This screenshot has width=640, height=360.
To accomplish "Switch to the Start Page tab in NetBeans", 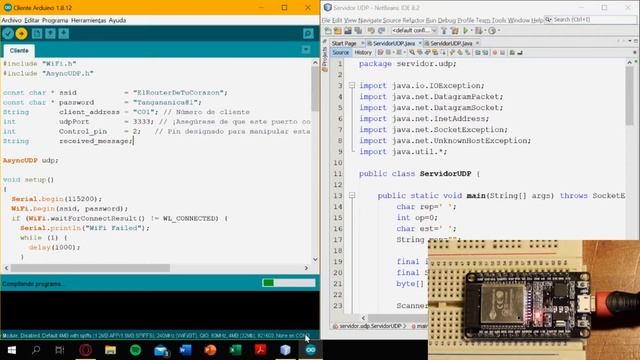I will pyautogui.click(x=344, y=43).
